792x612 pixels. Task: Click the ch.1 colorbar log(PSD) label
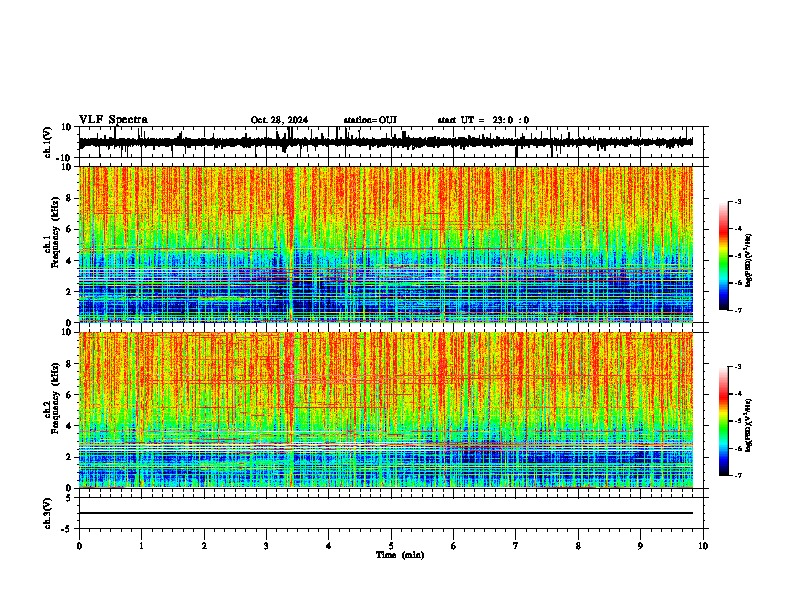click(749, 260)
